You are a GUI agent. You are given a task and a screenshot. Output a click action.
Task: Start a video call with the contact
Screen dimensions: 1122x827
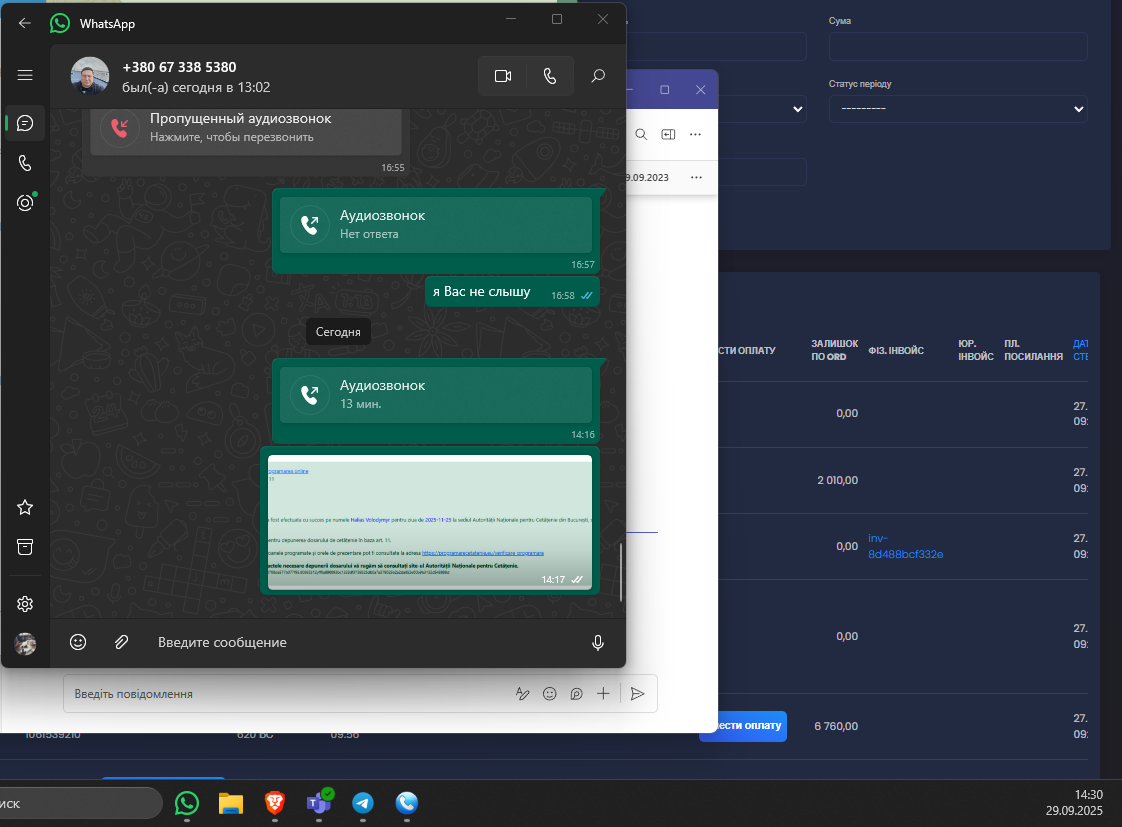(x=502, y=76)
